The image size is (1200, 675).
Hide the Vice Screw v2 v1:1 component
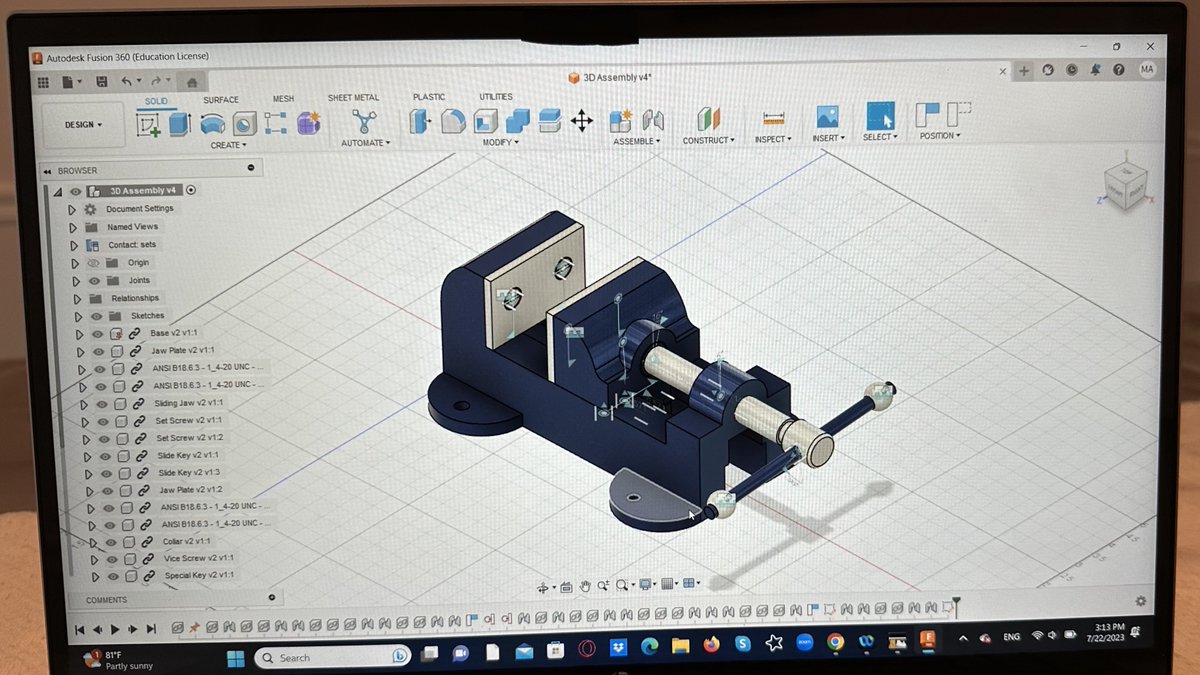coord(112,559)
